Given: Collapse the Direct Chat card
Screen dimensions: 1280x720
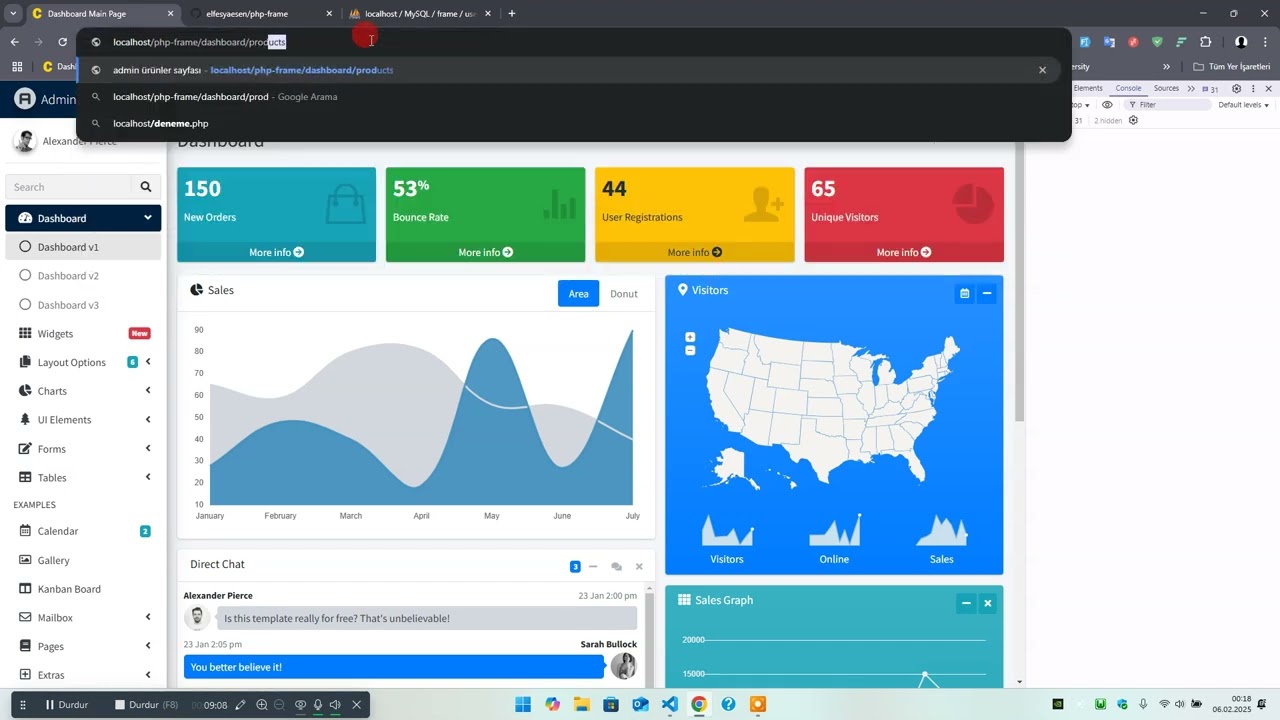Looking at the screenshot, I should (593, 566).
